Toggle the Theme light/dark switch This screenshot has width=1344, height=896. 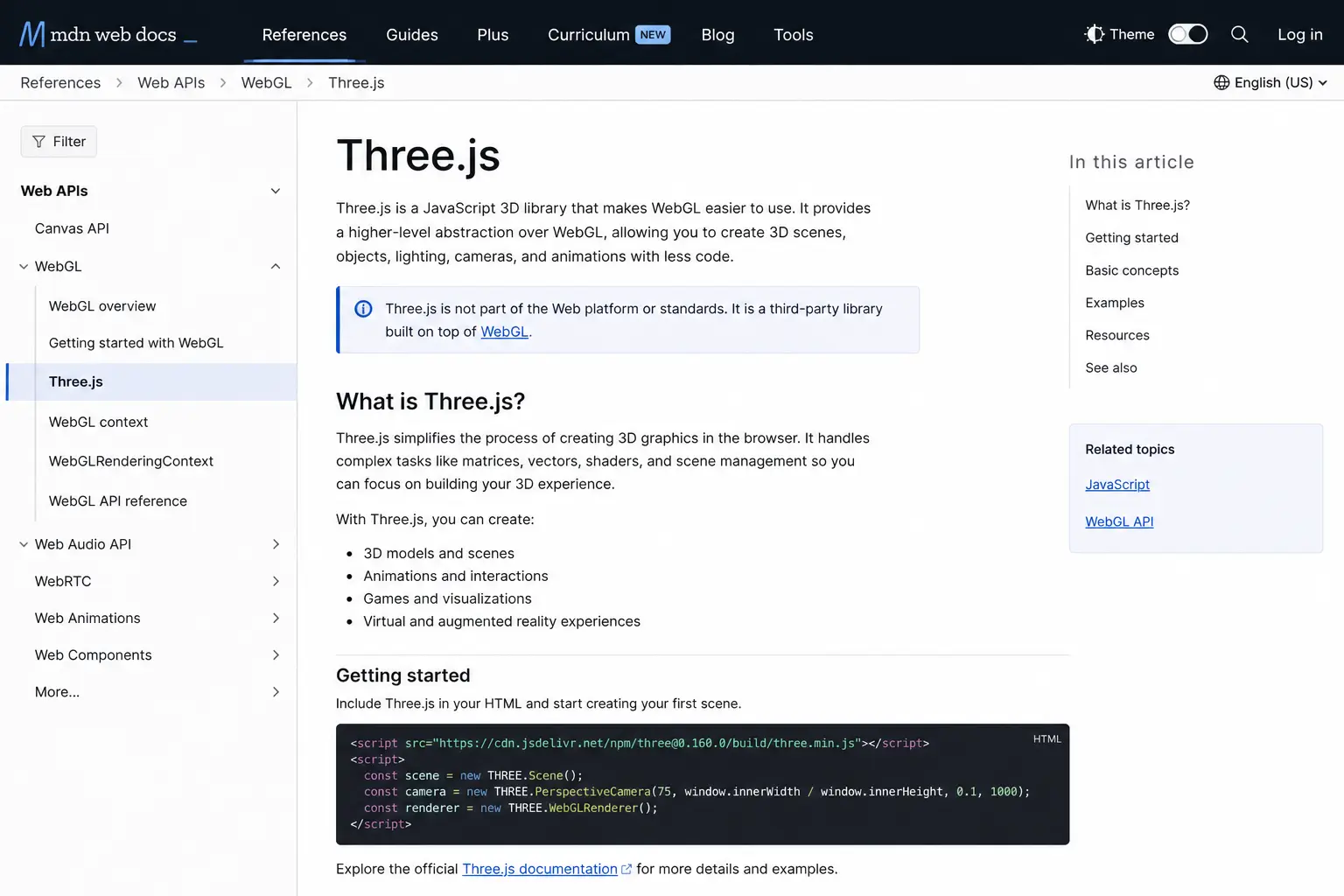pyautogui.click(x=1188, y=34)
